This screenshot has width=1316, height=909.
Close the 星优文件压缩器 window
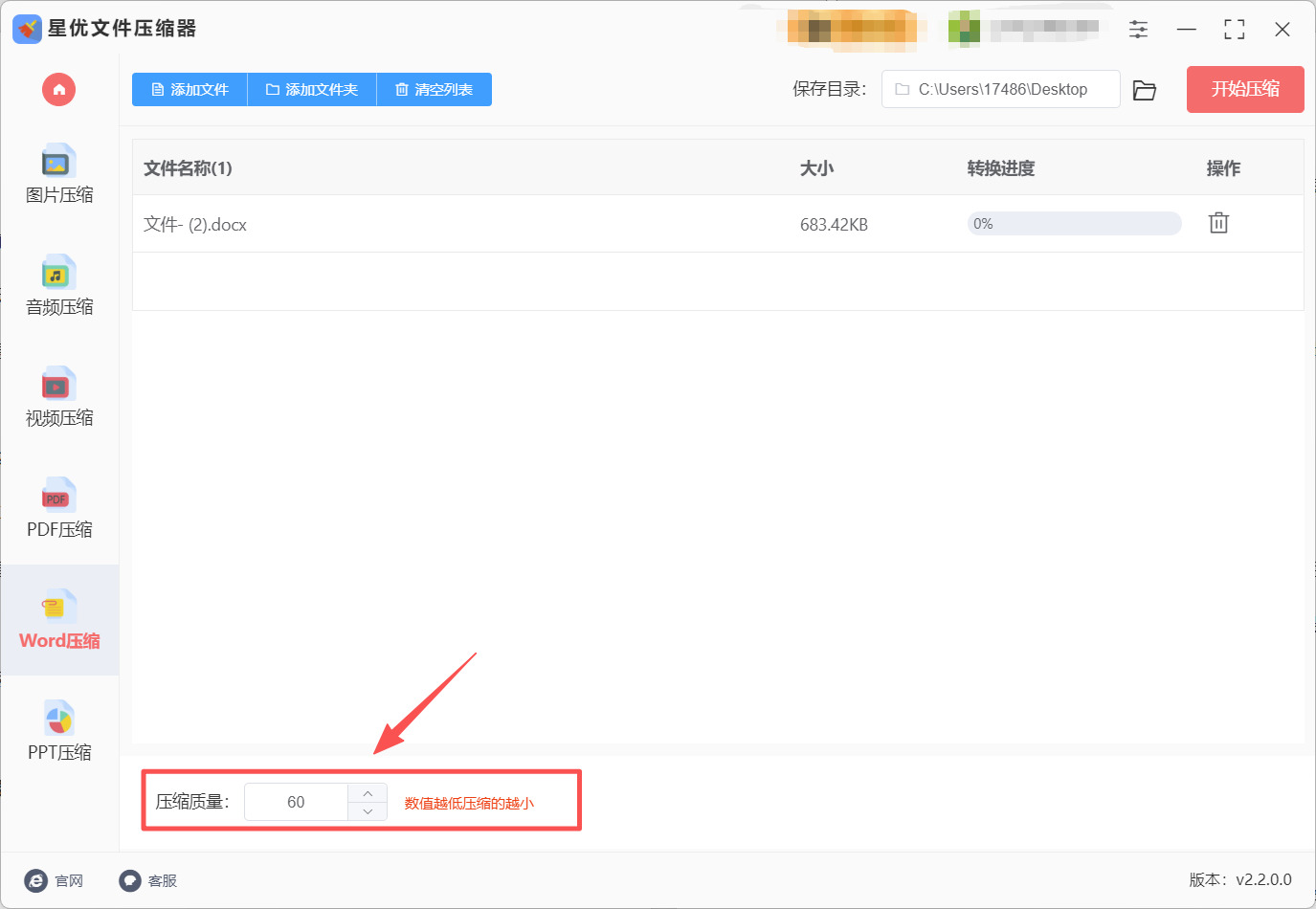[x=1283, y=30]
